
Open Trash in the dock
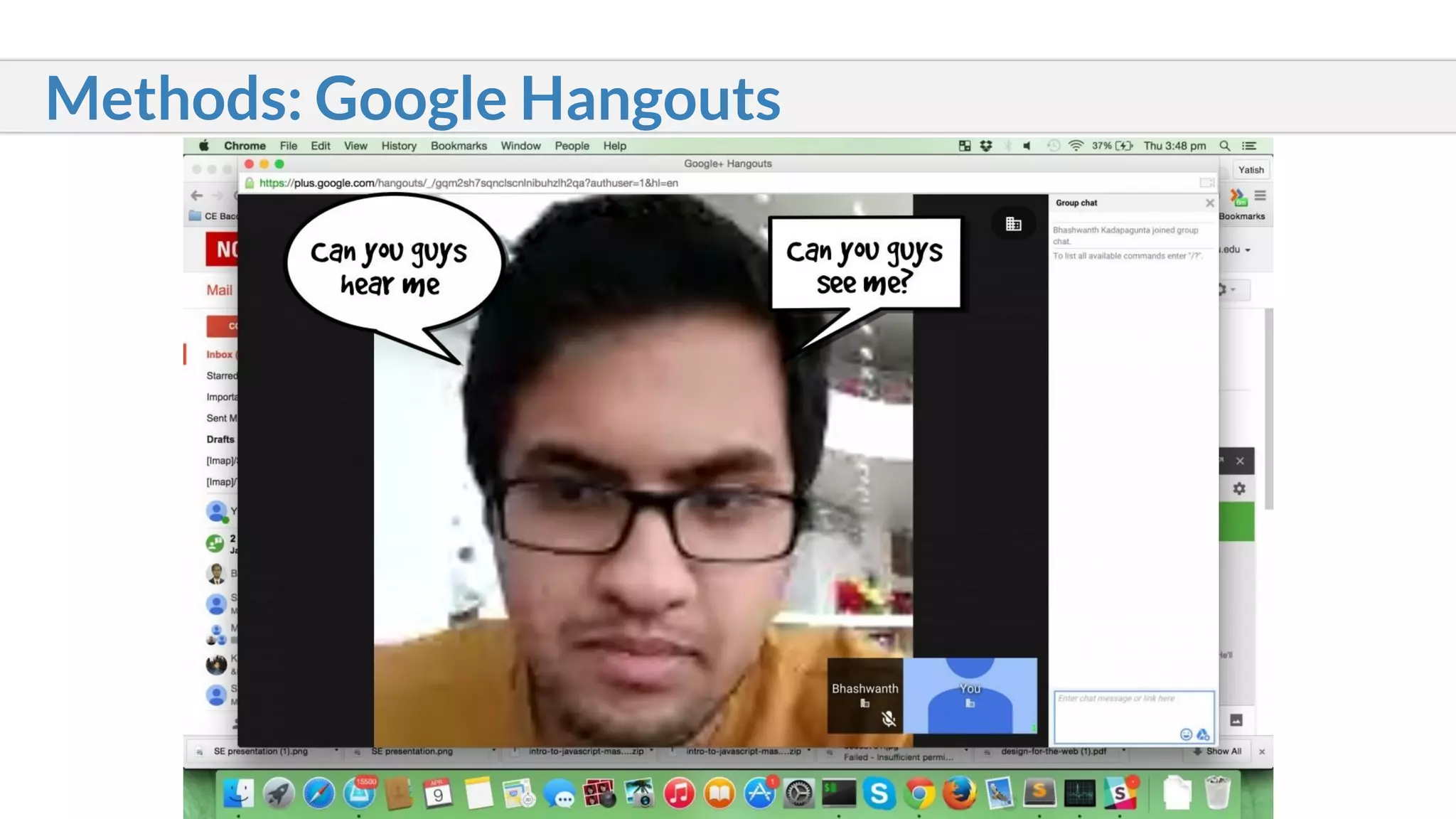[1218, 793]
